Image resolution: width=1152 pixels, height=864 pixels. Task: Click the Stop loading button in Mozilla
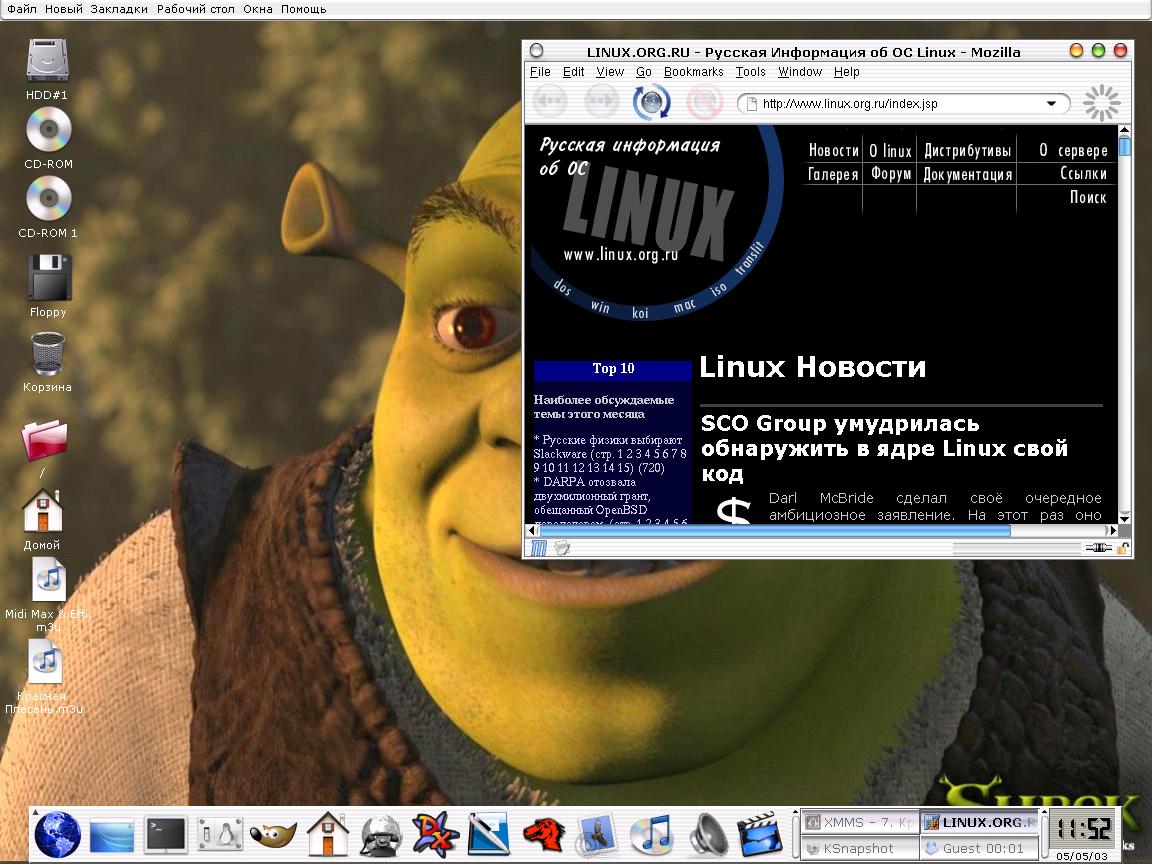[704, 102]
